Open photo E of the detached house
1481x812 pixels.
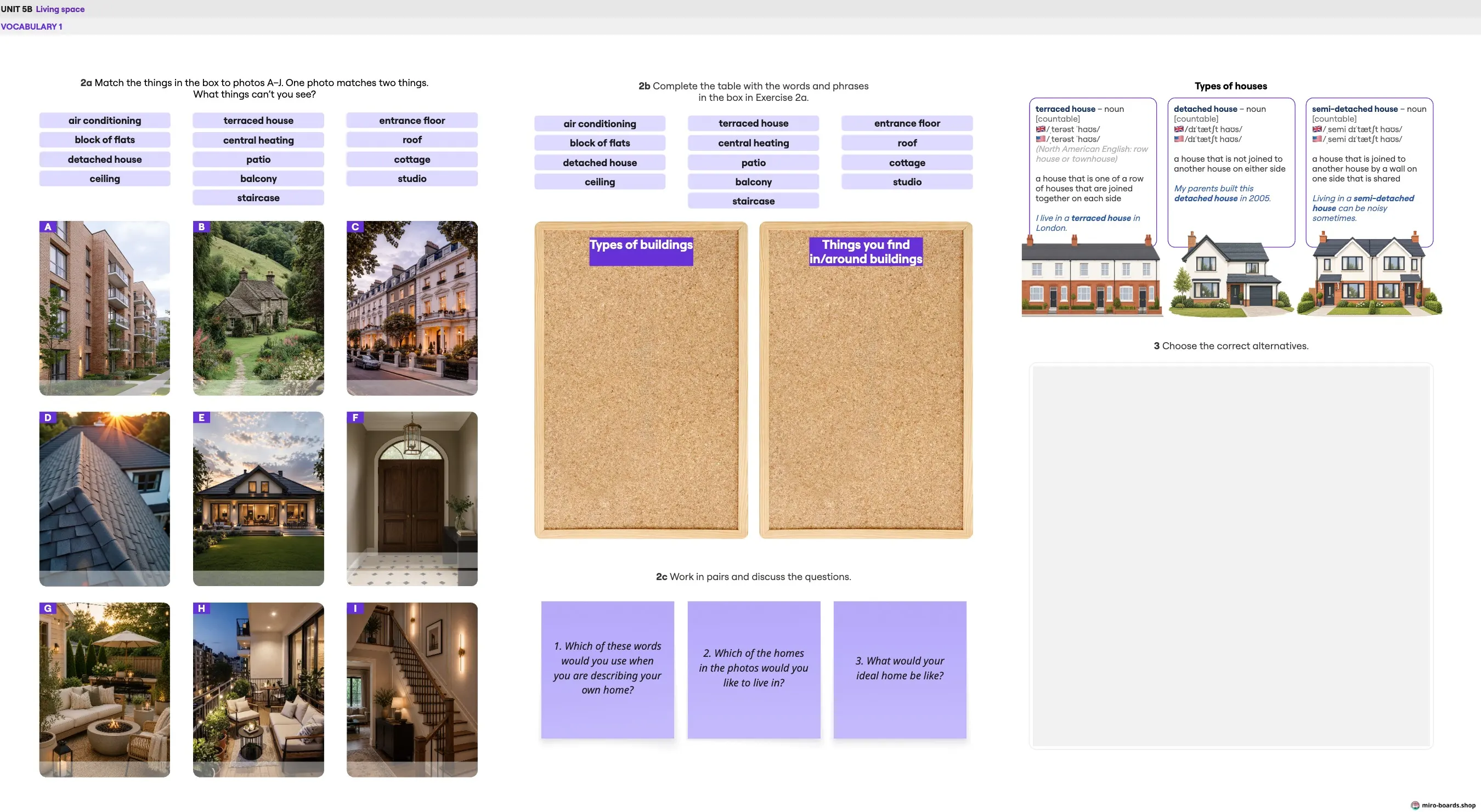258,499
